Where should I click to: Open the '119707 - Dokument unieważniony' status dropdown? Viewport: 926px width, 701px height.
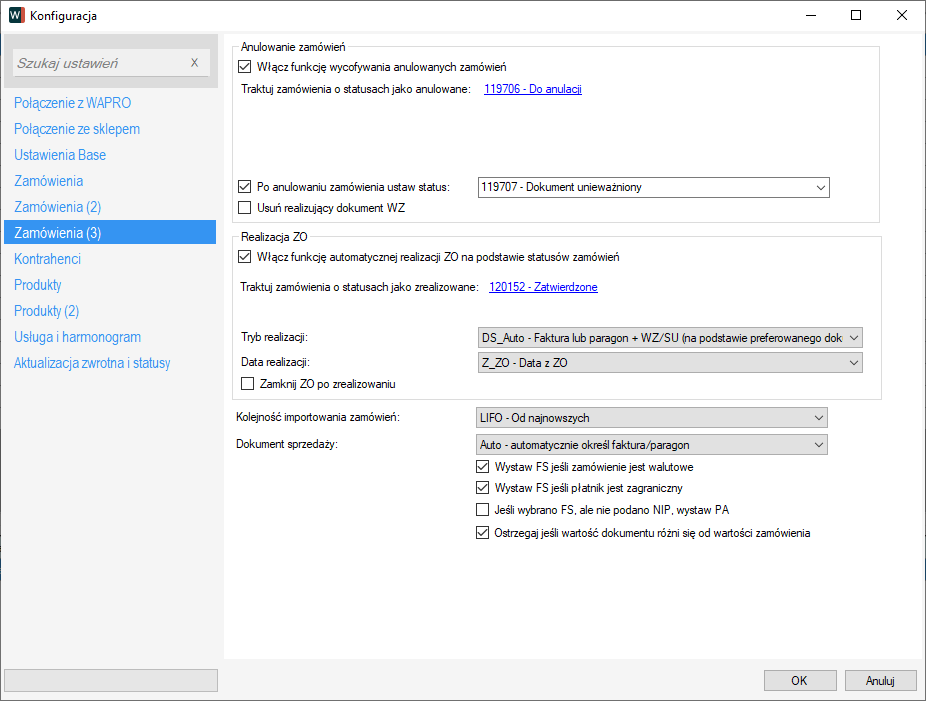pyautogui.click(x=654, y=187)
